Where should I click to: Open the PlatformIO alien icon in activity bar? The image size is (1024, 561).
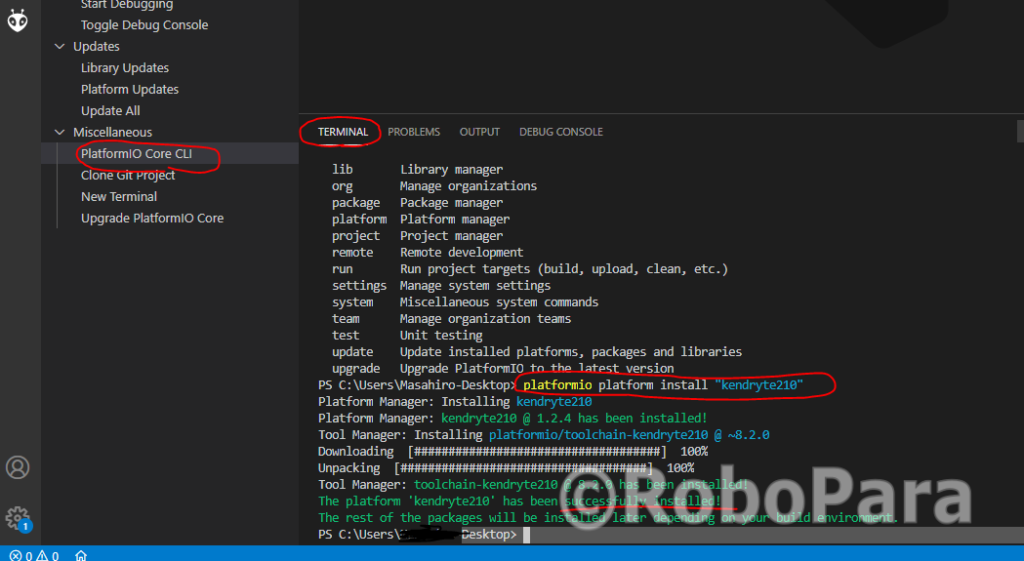click(x=18, y=20)
